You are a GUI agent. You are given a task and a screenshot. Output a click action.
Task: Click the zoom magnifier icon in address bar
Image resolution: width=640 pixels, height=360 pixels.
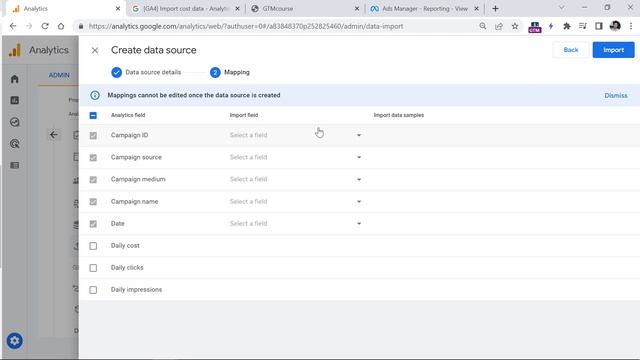483,26
